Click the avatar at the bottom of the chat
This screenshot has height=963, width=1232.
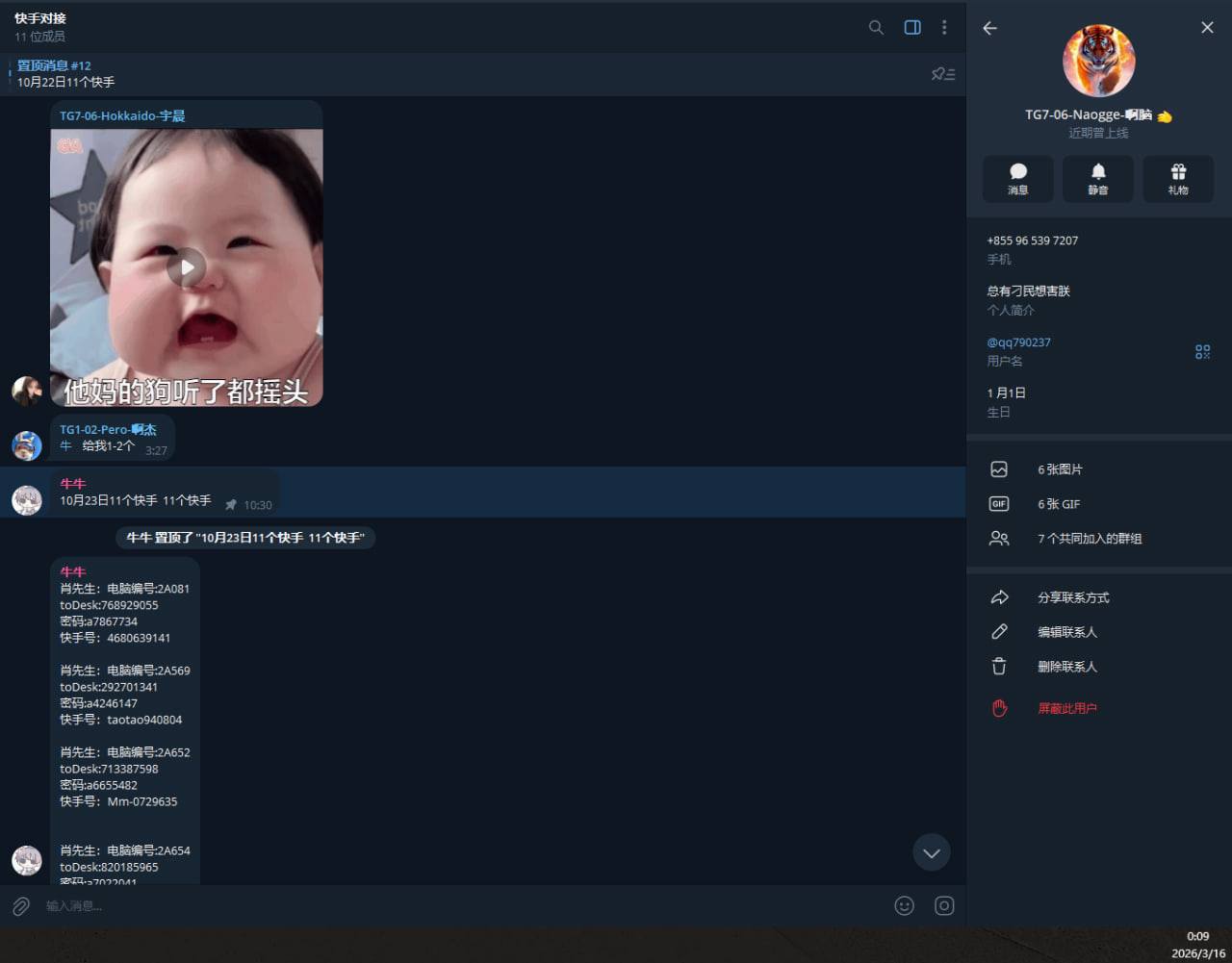click(27, 861)
